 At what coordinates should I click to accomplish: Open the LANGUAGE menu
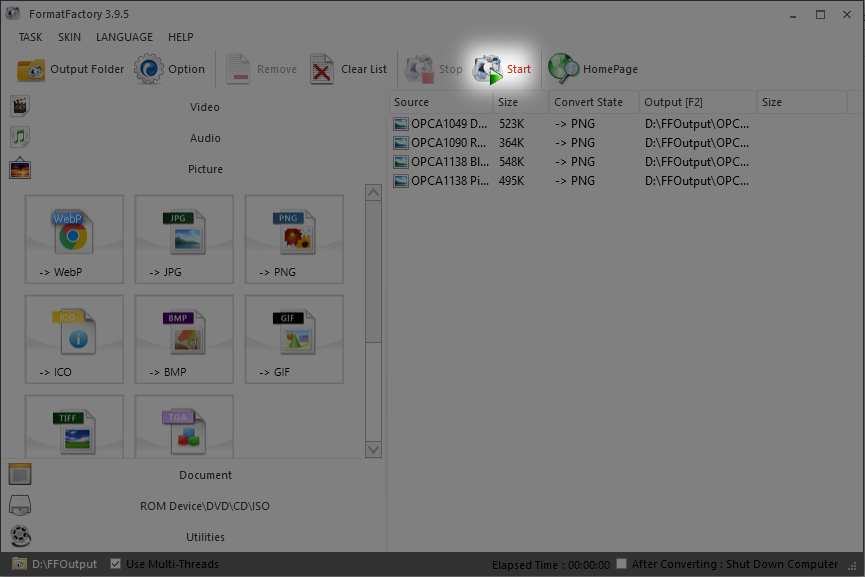[124, 37]
